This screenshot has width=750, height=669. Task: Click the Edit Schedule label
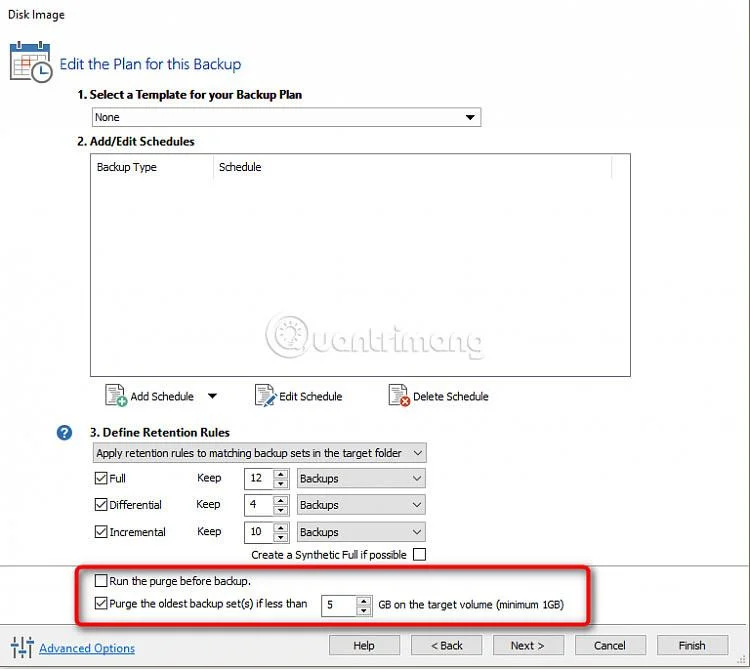(310, 396)
